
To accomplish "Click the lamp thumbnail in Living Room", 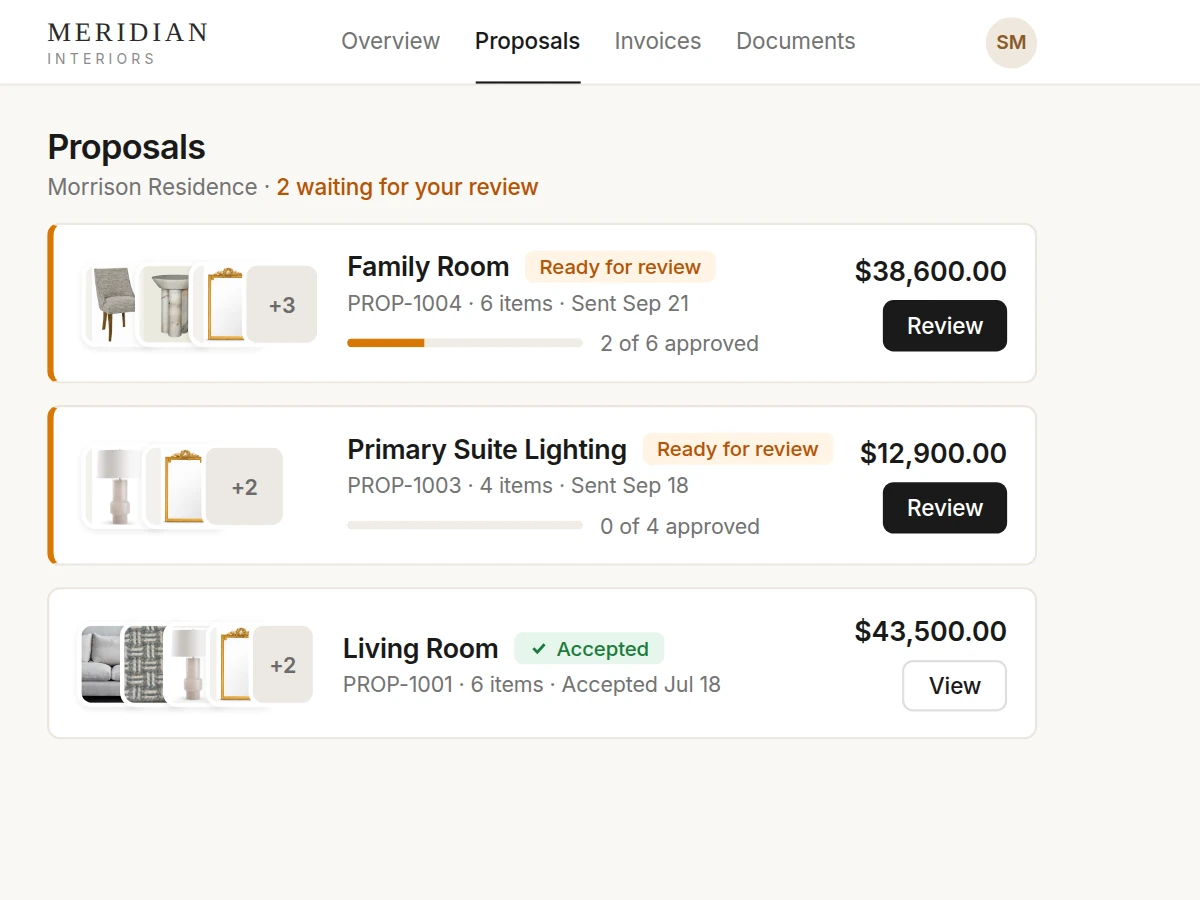I will click(186, 665).
